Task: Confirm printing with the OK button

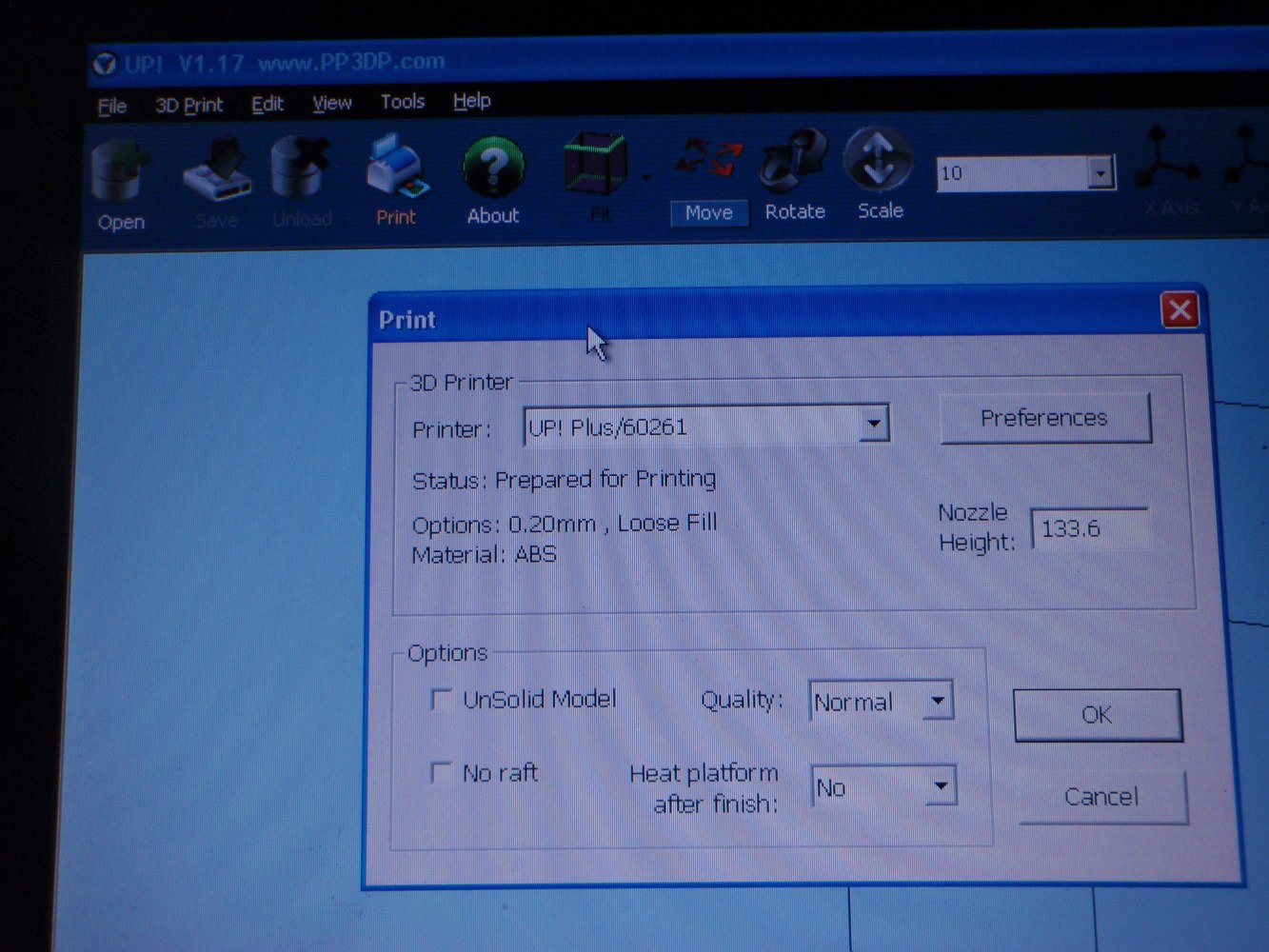Action: 1097,715
